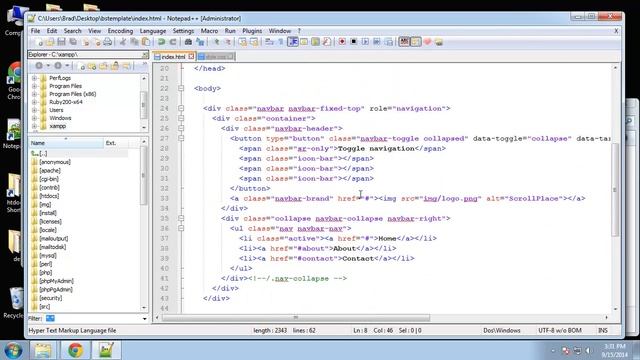The height and width of the screenshot is (360, 640).
Task: Click the Copy toolbar icon
Action: tap(134, 42)
